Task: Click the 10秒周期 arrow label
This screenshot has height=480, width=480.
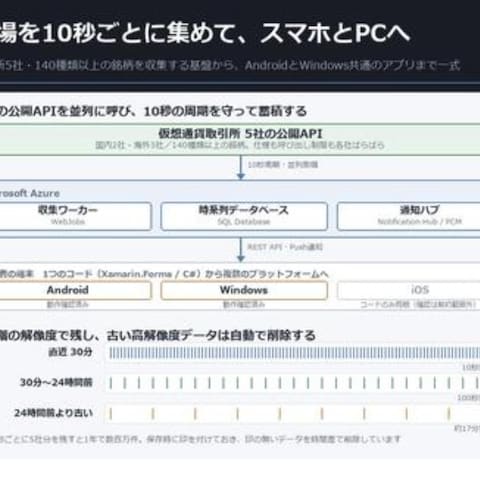Action: 283,164
